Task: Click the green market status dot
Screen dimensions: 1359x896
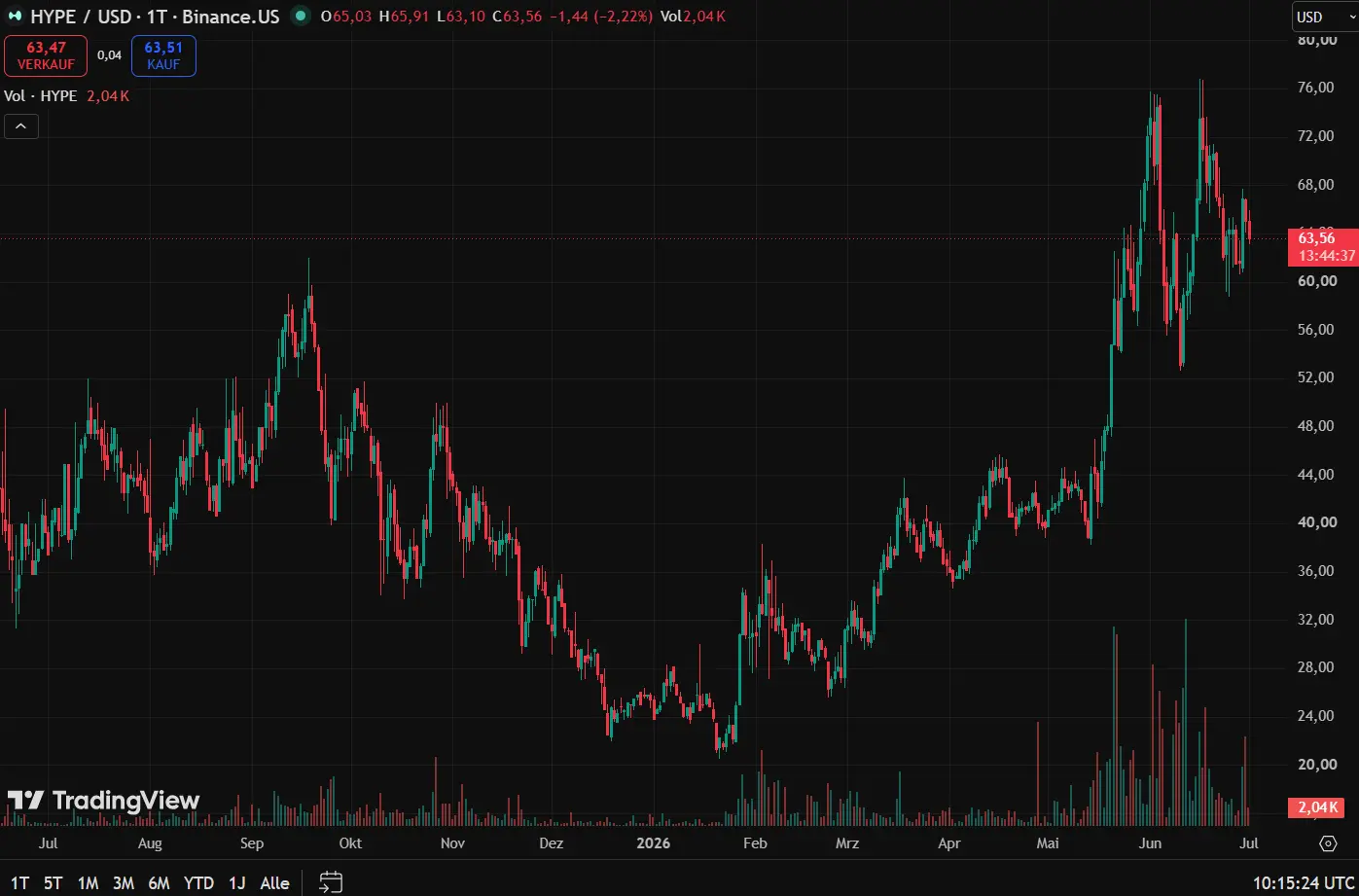Action: pyautogui.click(x=301, y=17)
